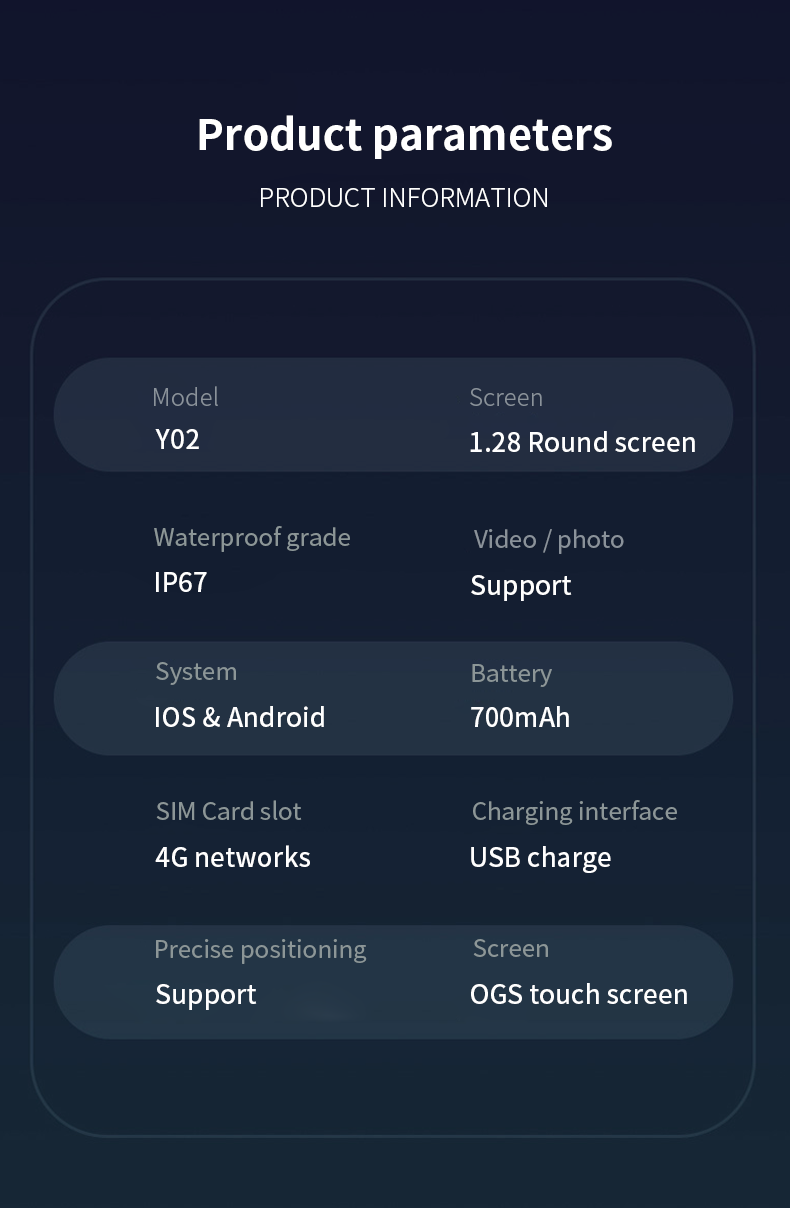Click Support under Video / photo
Viewport: 790px width, 1208px height.
(520, 586)
